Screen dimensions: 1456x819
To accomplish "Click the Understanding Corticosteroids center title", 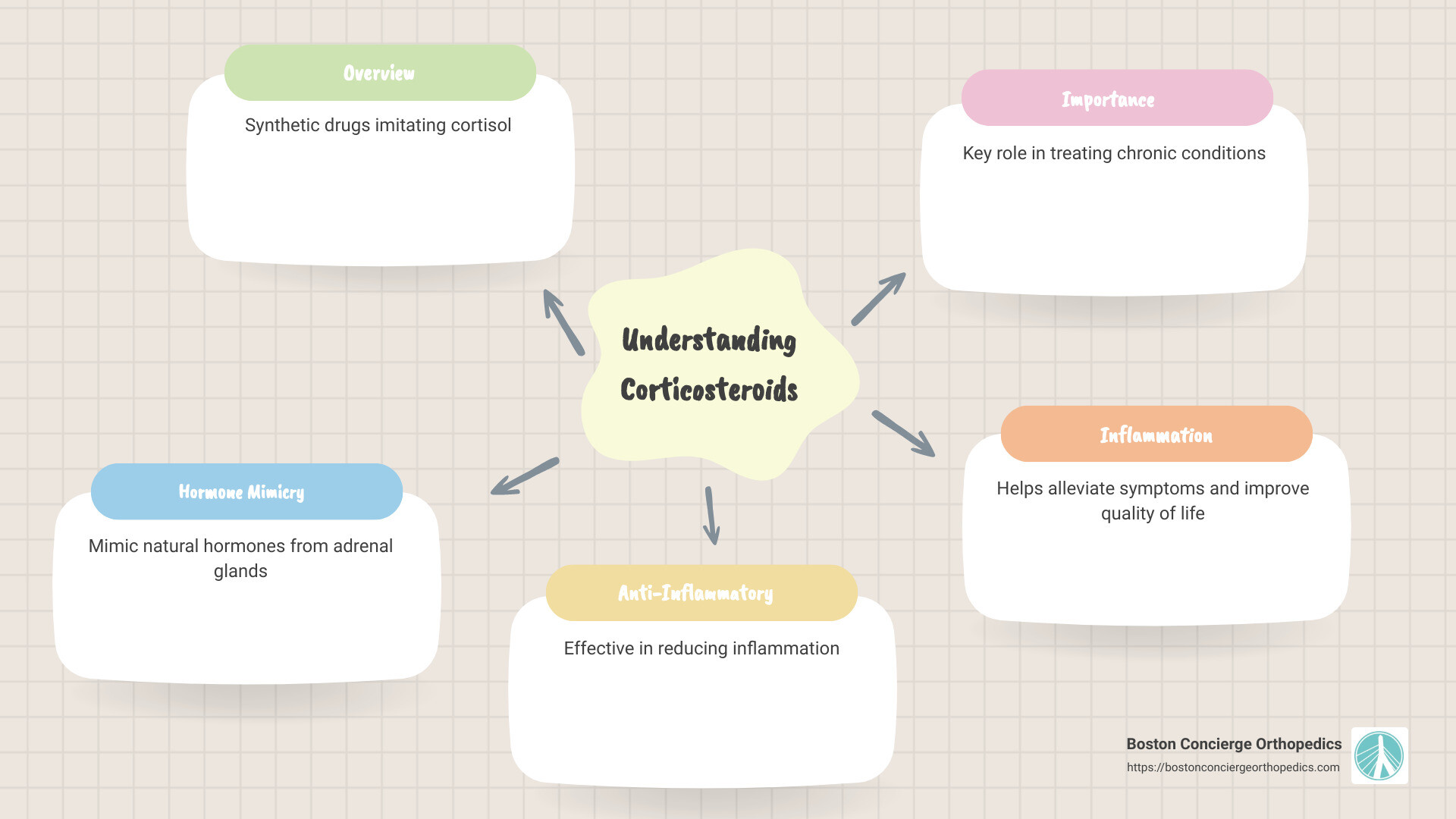I will [709, 364].
